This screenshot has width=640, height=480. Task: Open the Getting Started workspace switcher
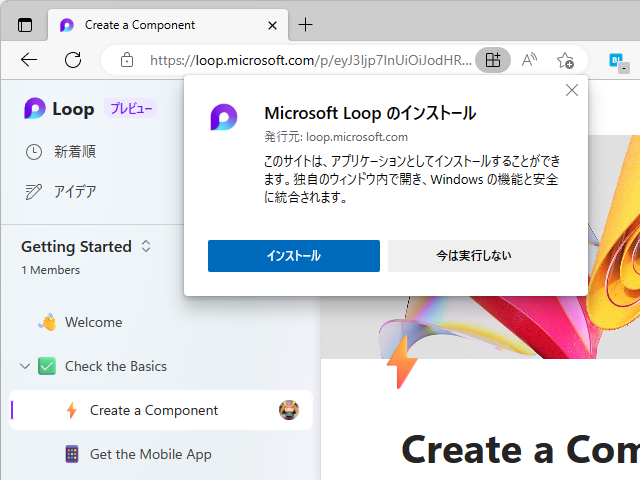click(146, 246)
